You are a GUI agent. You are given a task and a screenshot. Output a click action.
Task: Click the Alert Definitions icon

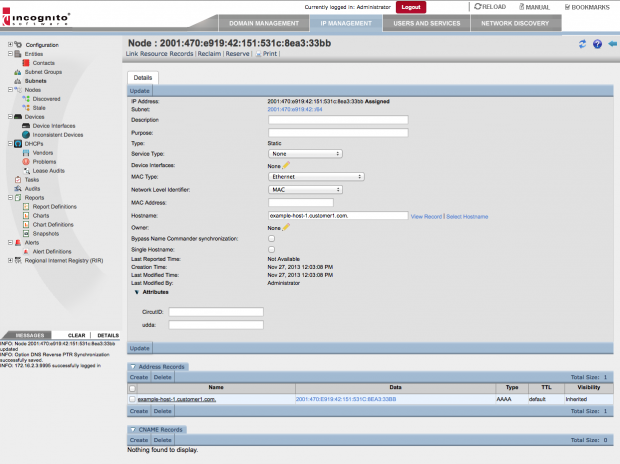point(26,252)
